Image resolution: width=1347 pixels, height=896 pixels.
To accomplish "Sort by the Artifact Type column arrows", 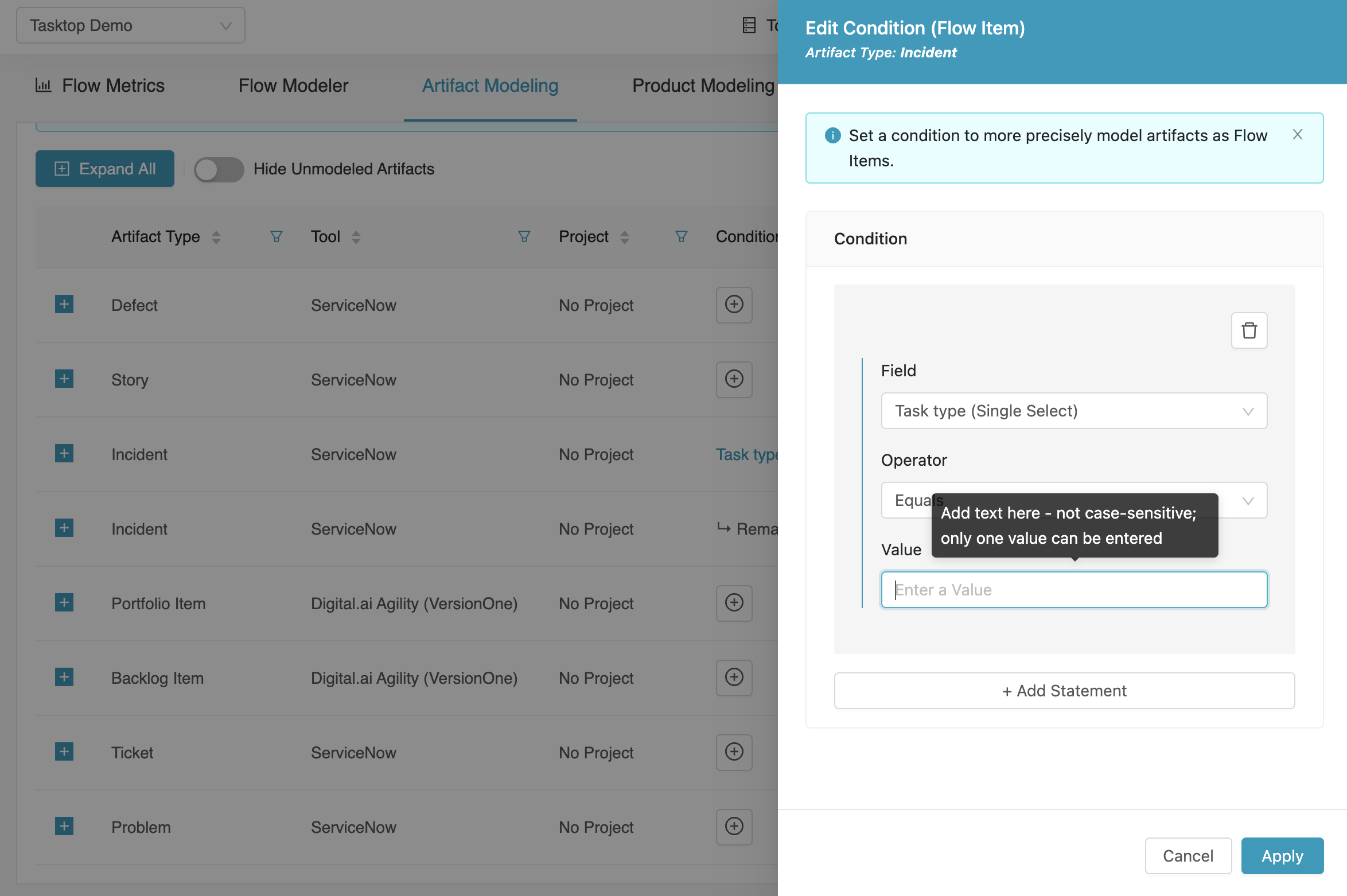I will point(216,237).
